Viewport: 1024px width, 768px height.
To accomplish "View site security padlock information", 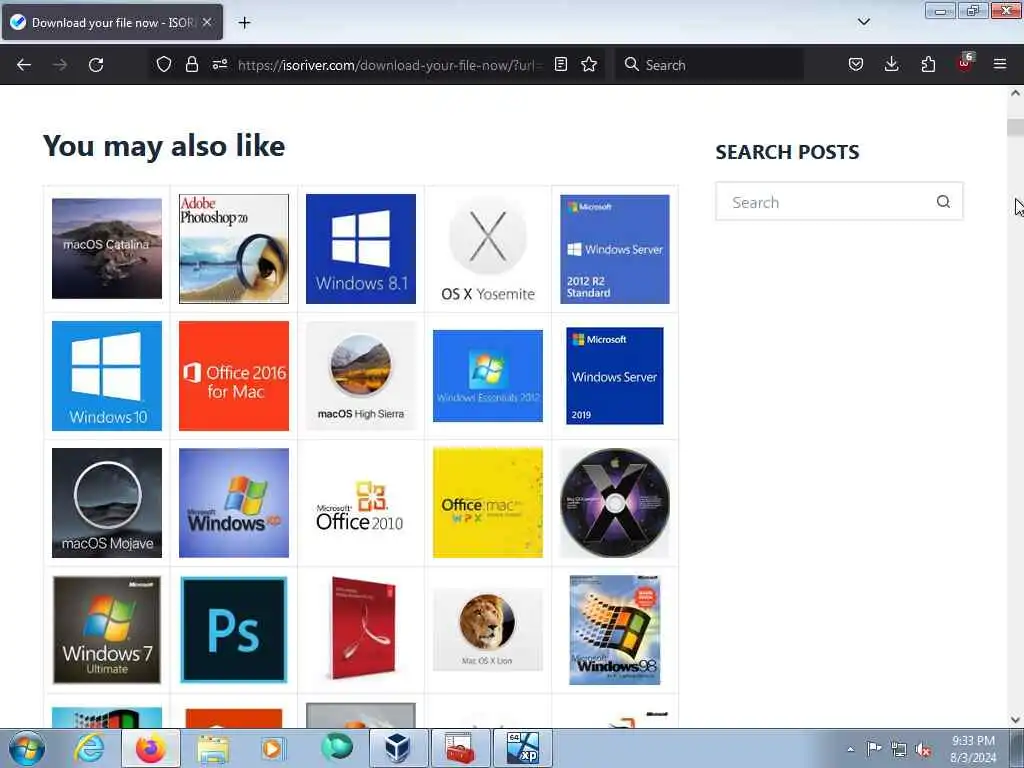I will pos(191,64).
